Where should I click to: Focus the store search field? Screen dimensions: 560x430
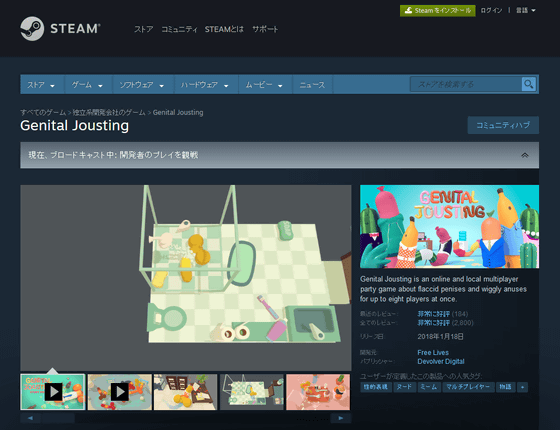466,84
